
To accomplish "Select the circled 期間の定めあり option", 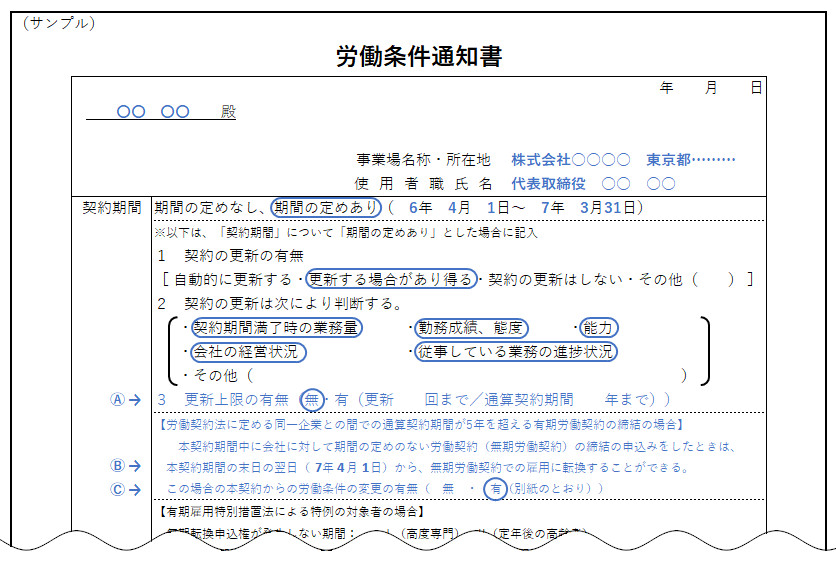I will (x=327, y=208).
